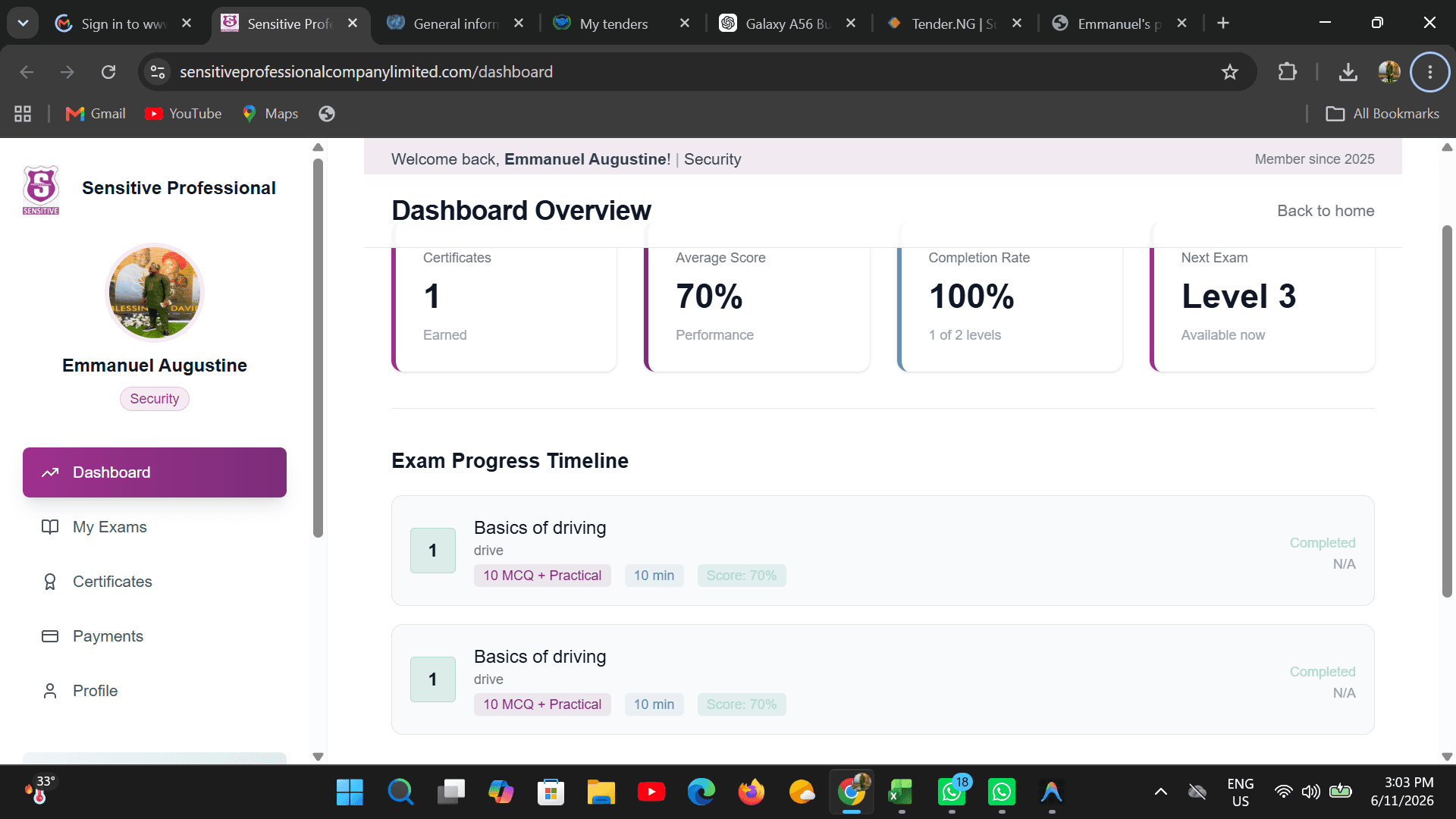
Task: Click the main page scrollbar thumb
Action: point(1447,409)
